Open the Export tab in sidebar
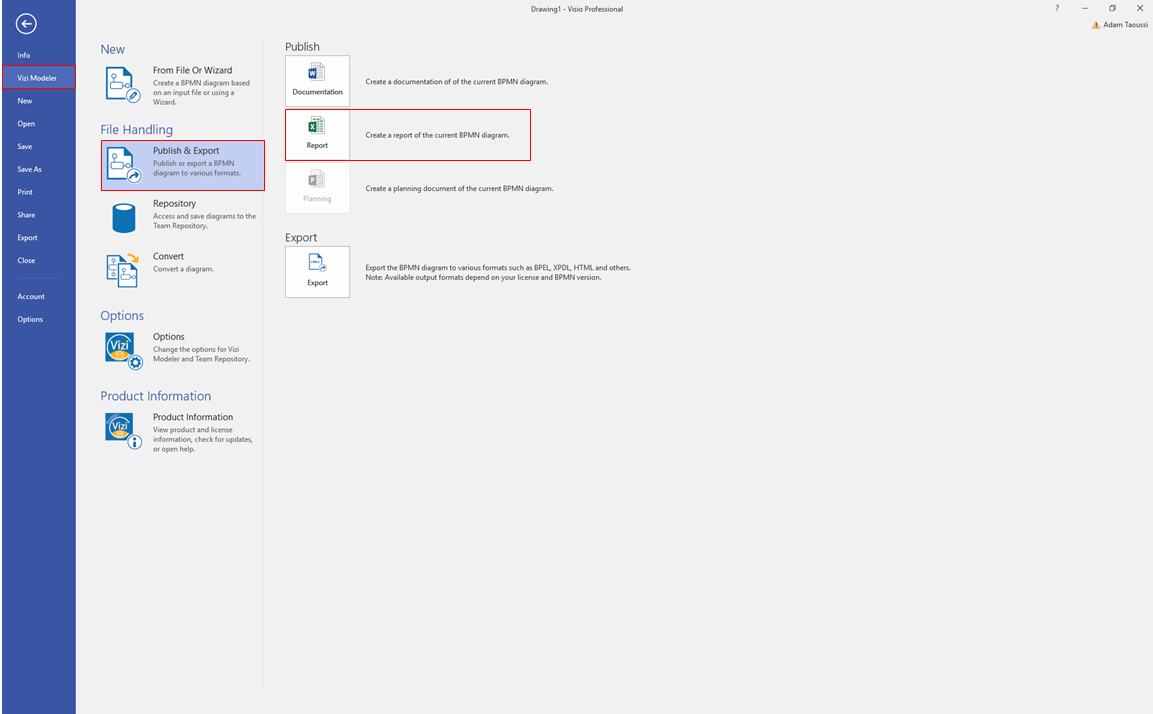Screen dimensions: 1153x714 27,238
